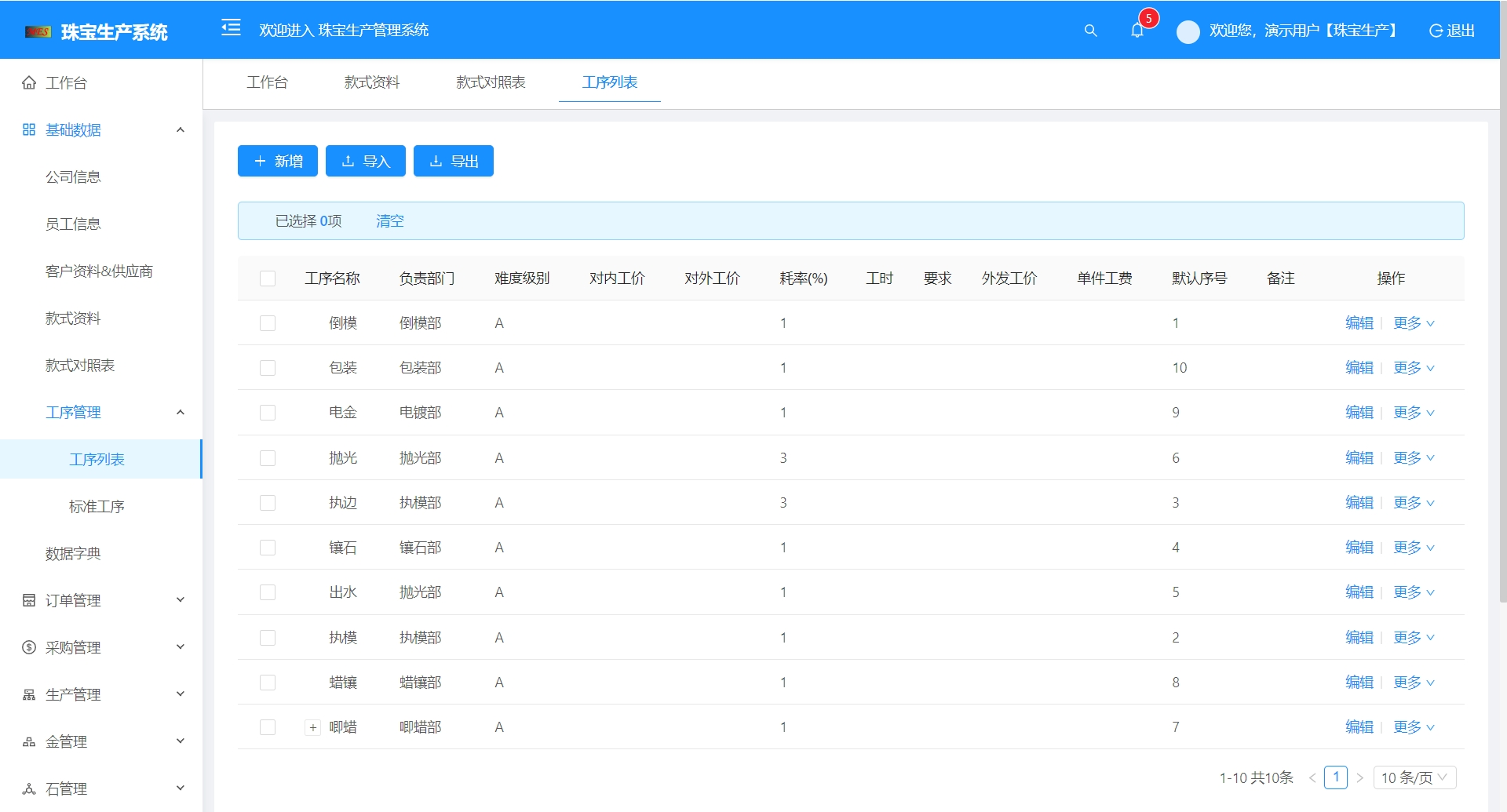Click the 清空 clear selection link
This screenshot has width=1507, height=812.
390,221
